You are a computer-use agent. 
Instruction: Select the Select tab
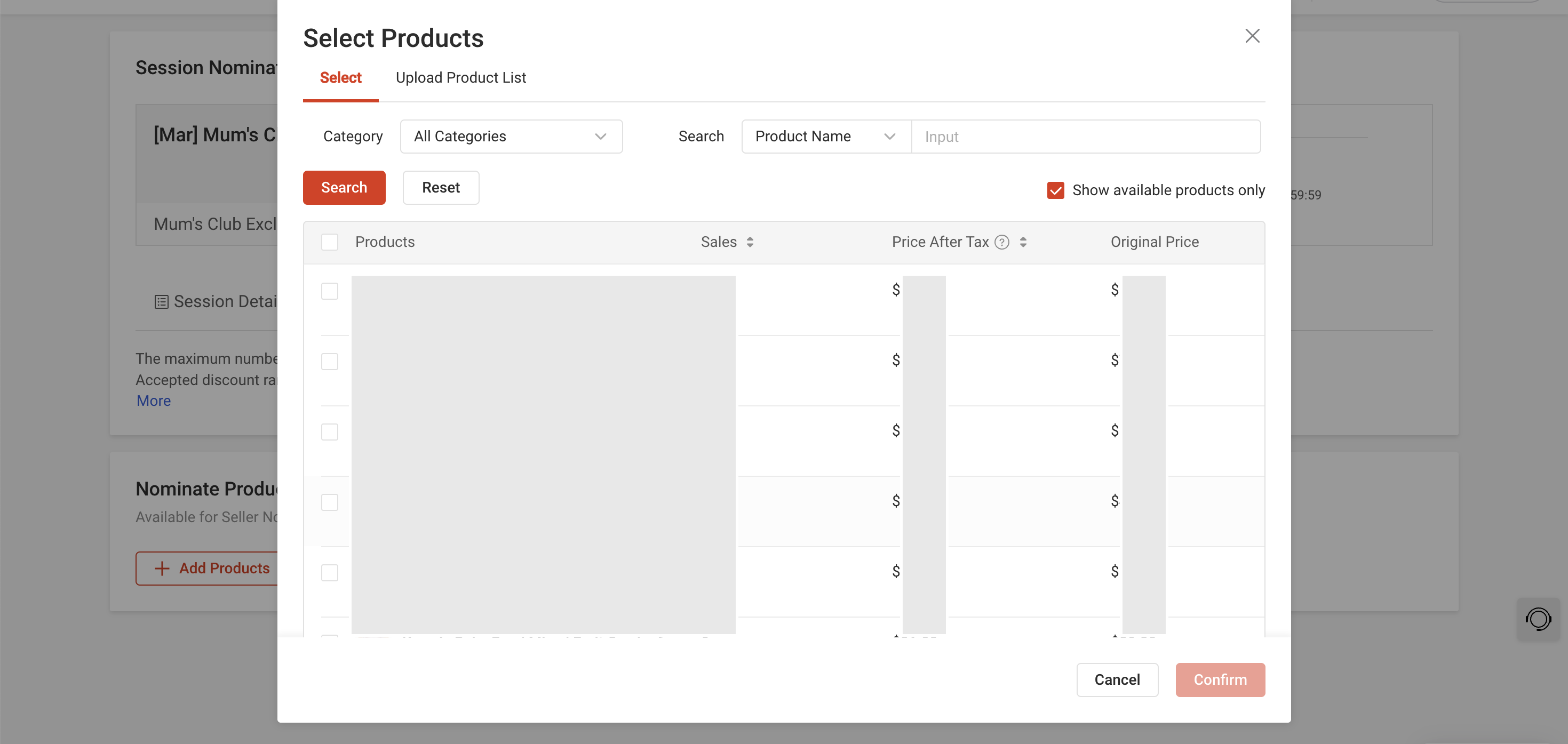[340, 78]
